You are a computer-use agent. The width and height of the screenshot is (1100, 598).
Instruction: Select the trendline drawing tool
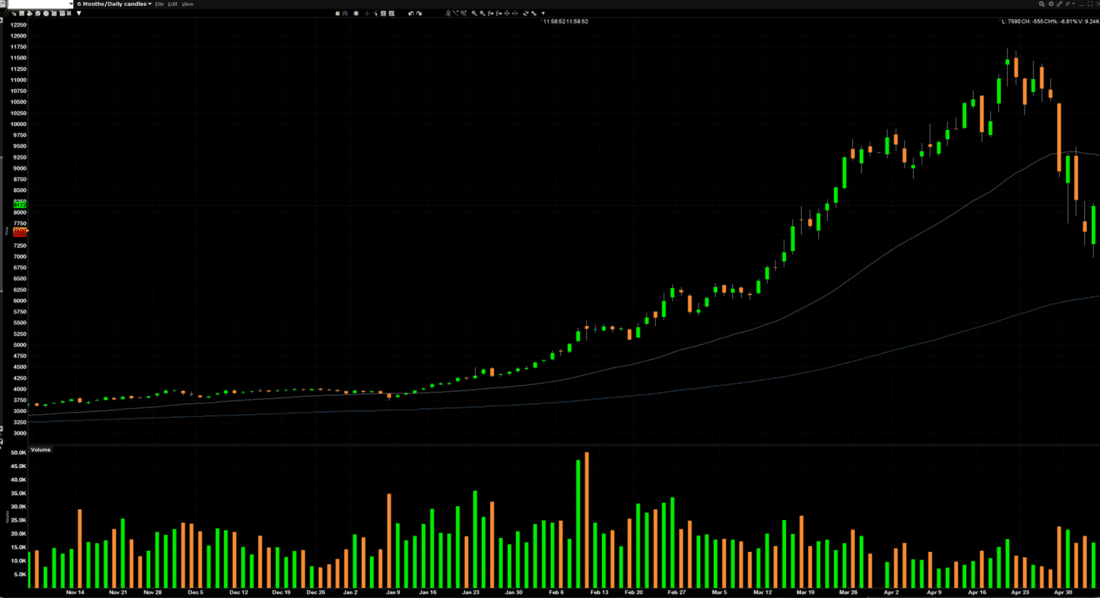click(456, 13)
